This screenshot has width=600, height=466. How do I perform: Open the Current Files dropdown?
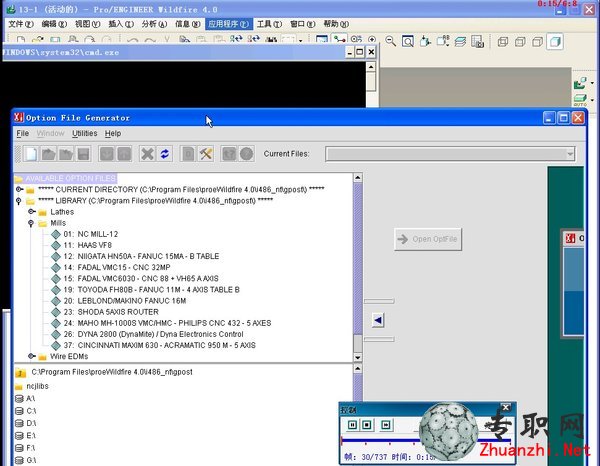pyautogui.click(x=570, y=154)
